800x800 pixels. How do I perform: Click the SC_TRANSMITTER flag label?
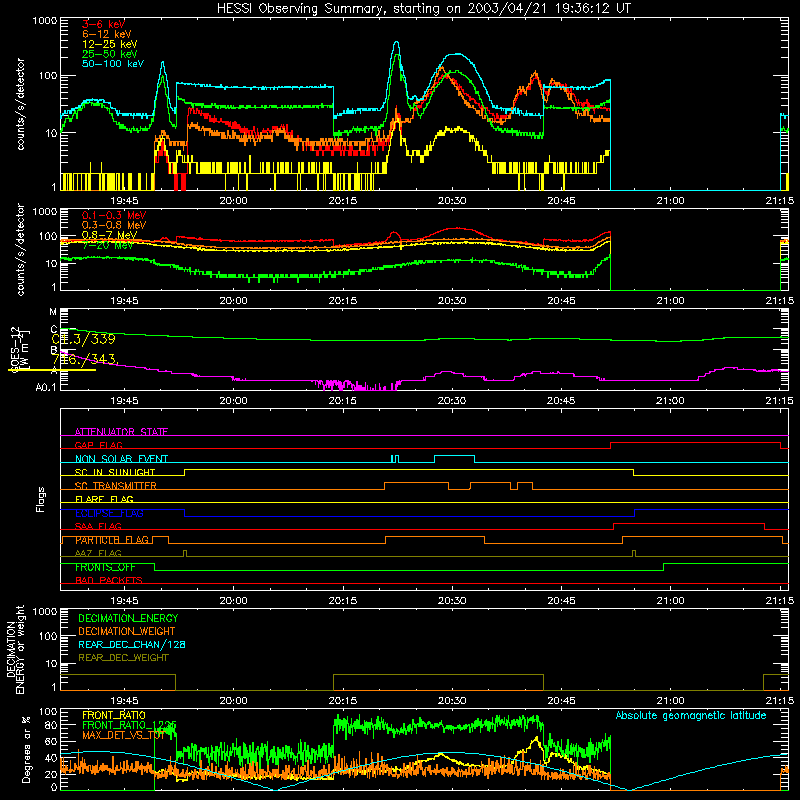coord(116,486)
